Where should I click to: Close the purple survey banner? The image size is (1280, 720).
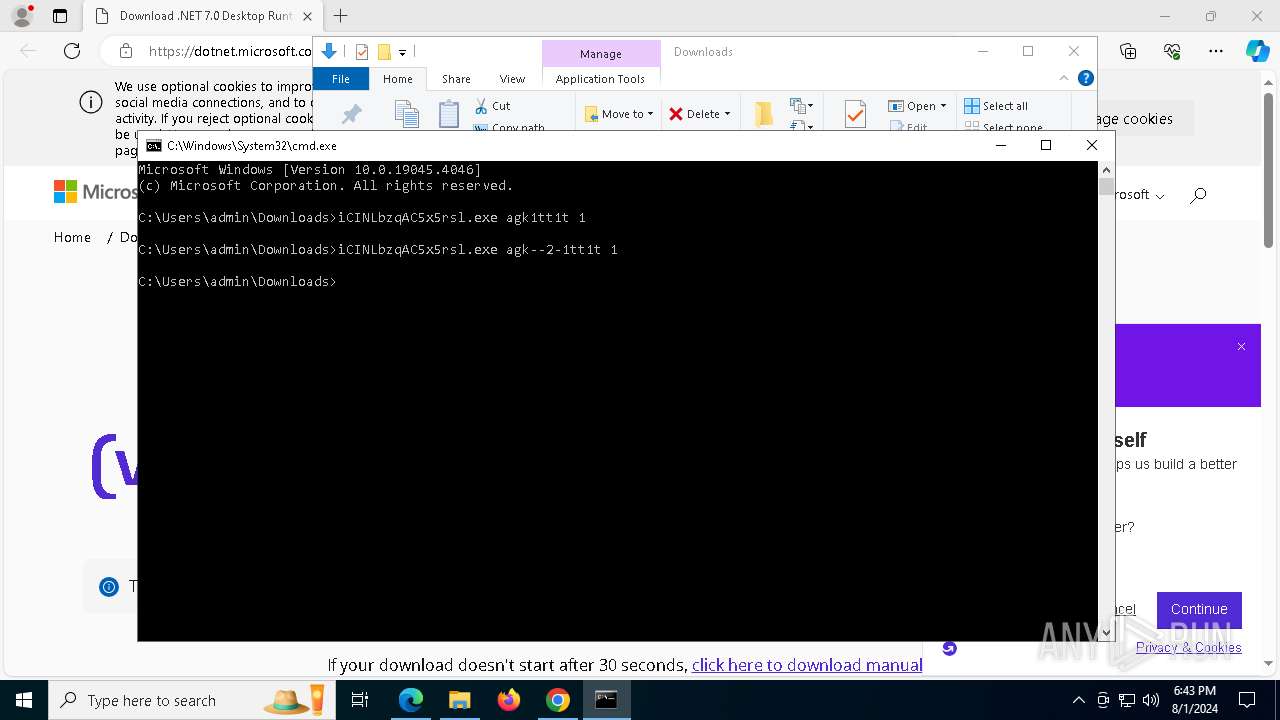1241,346
